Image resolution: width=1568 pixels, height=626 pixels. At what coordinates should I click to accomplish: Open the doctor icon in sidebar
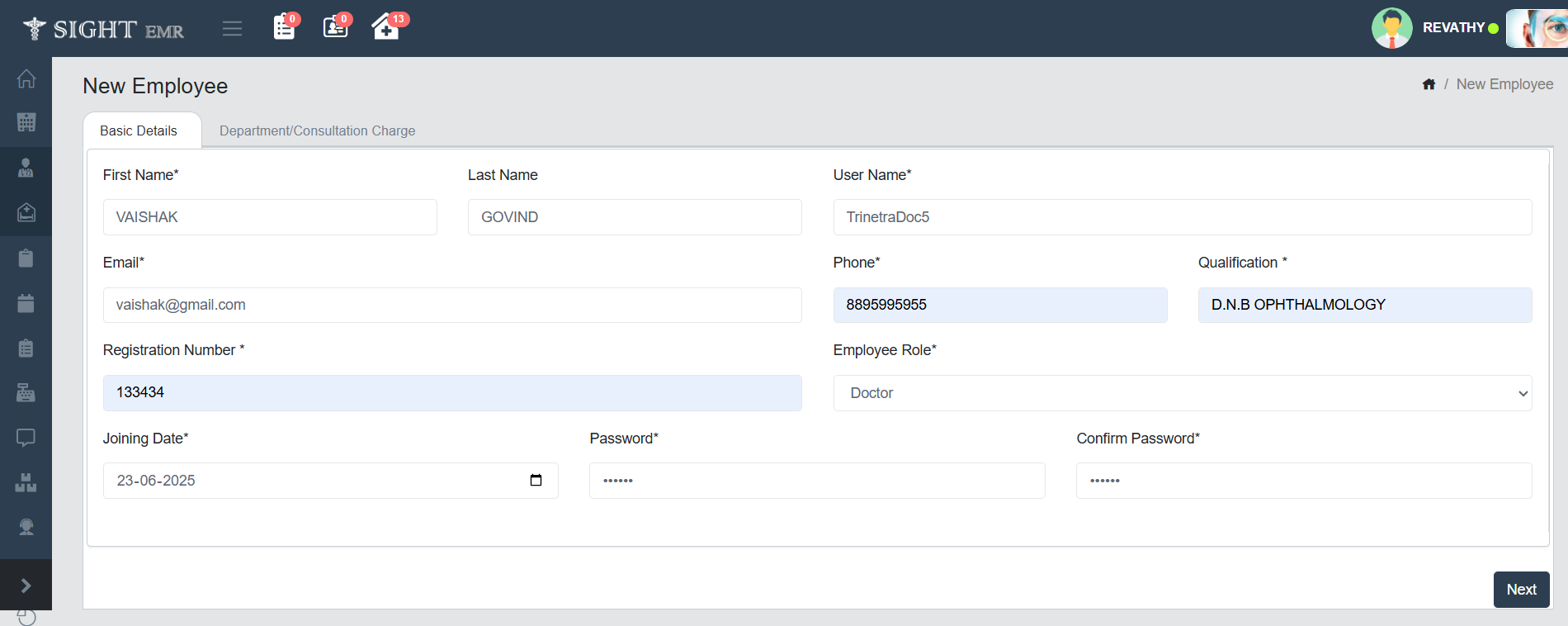pos(26,168)
